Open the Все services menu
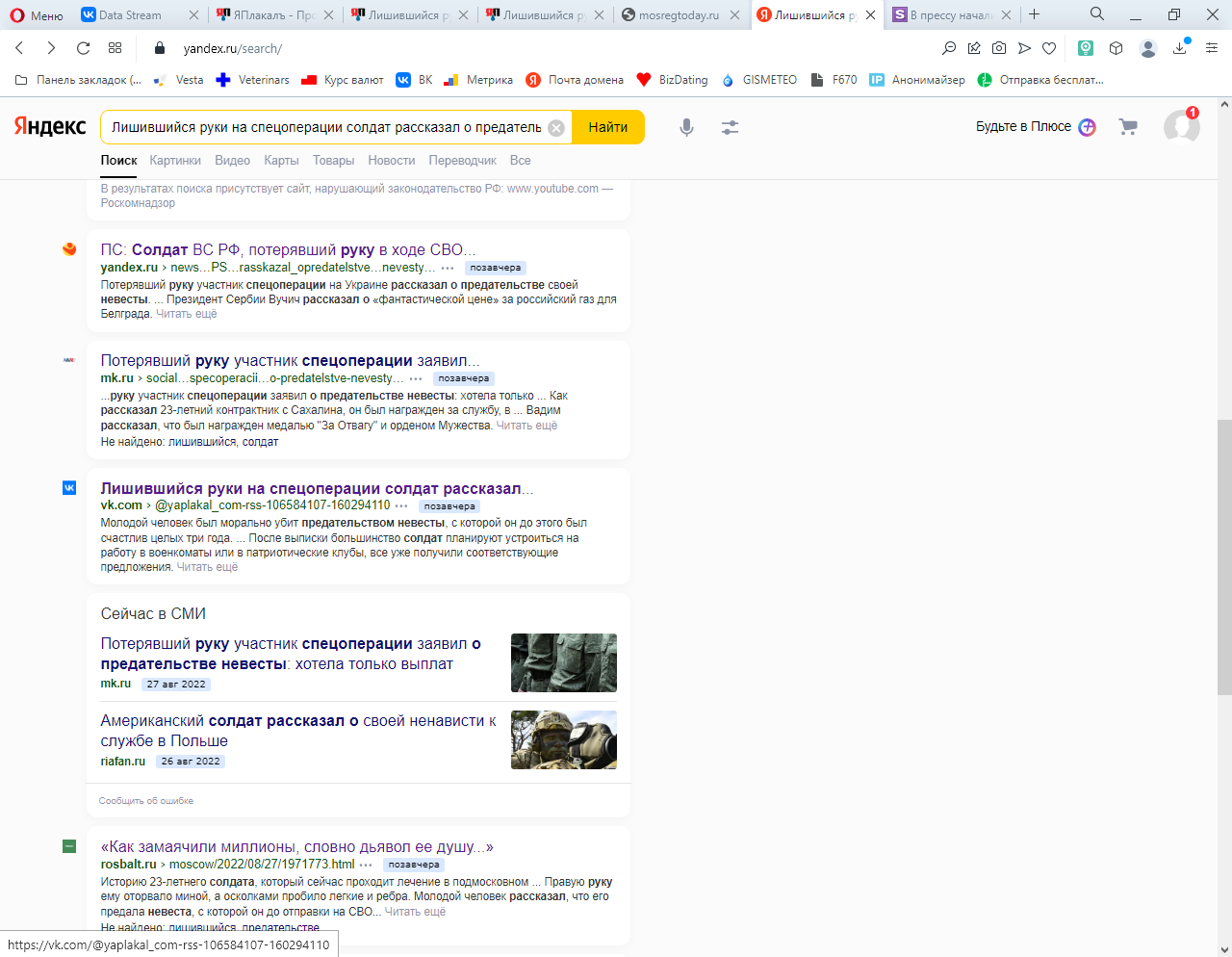This screenshot has width=1232, height=957. coord(521,161)
